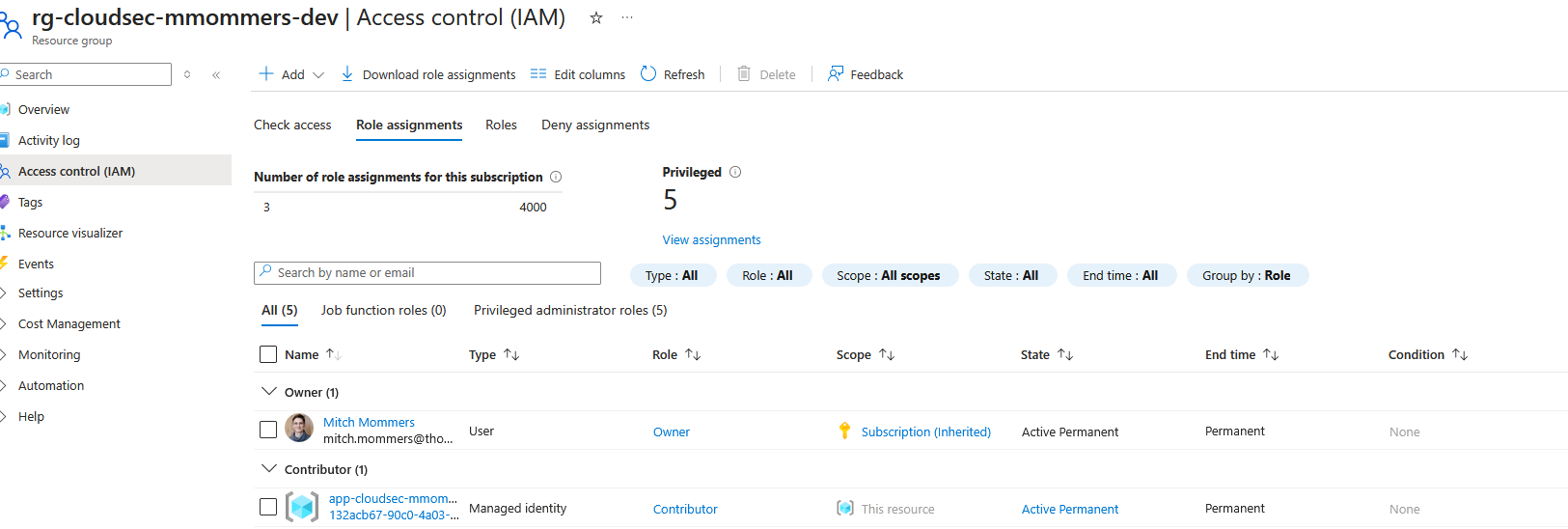Click the Delete trash icon
1568x529 pixels.
coord(744,73)
